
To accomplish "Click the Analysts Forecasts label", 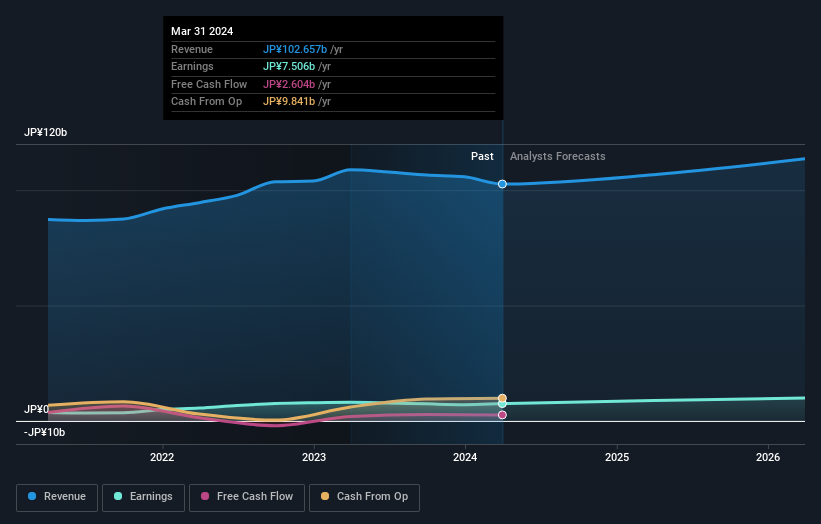I will [558, 157].
